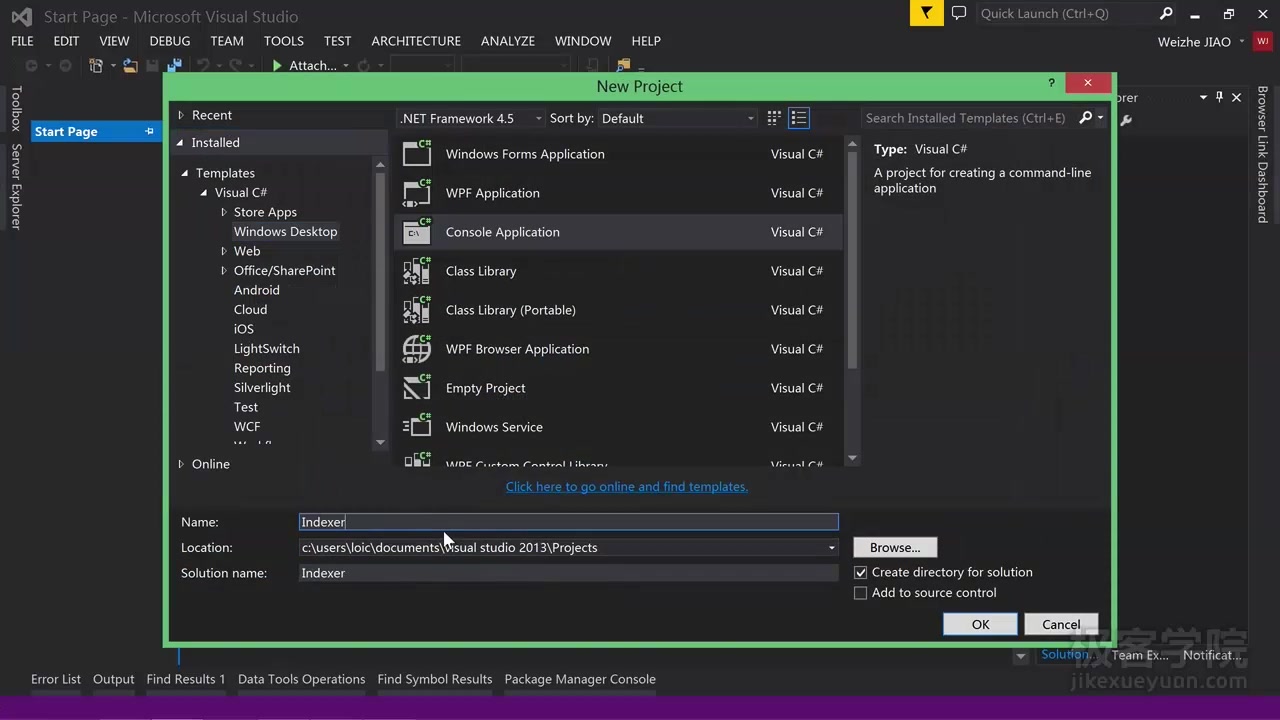Pin the Solution Explorer panel with pushpin
Viewport: 1280px width, 720px height.
click(x=1219, y=97)
